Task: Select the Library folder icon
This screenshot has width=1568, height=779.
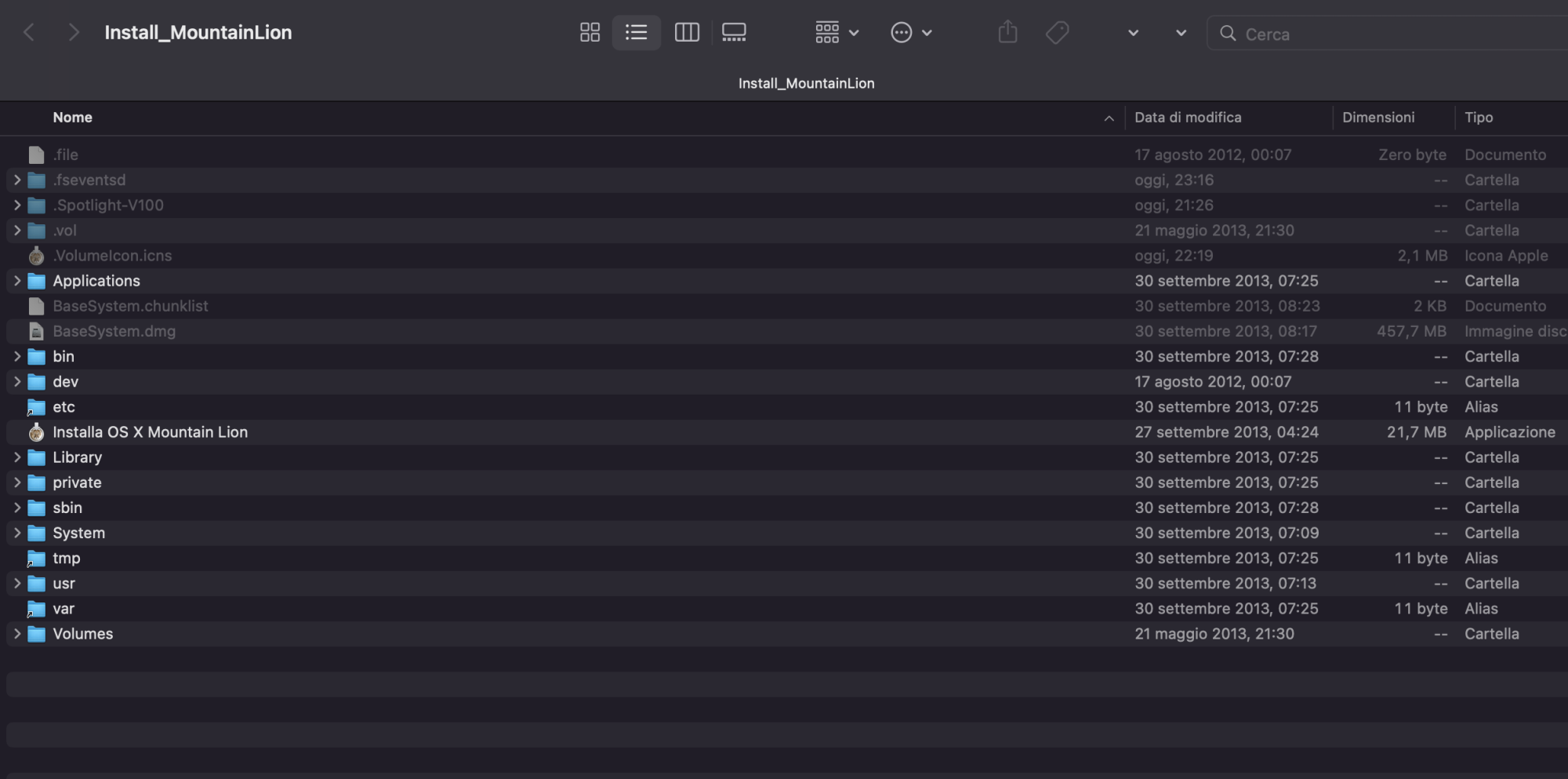Action: click(36, 457)
